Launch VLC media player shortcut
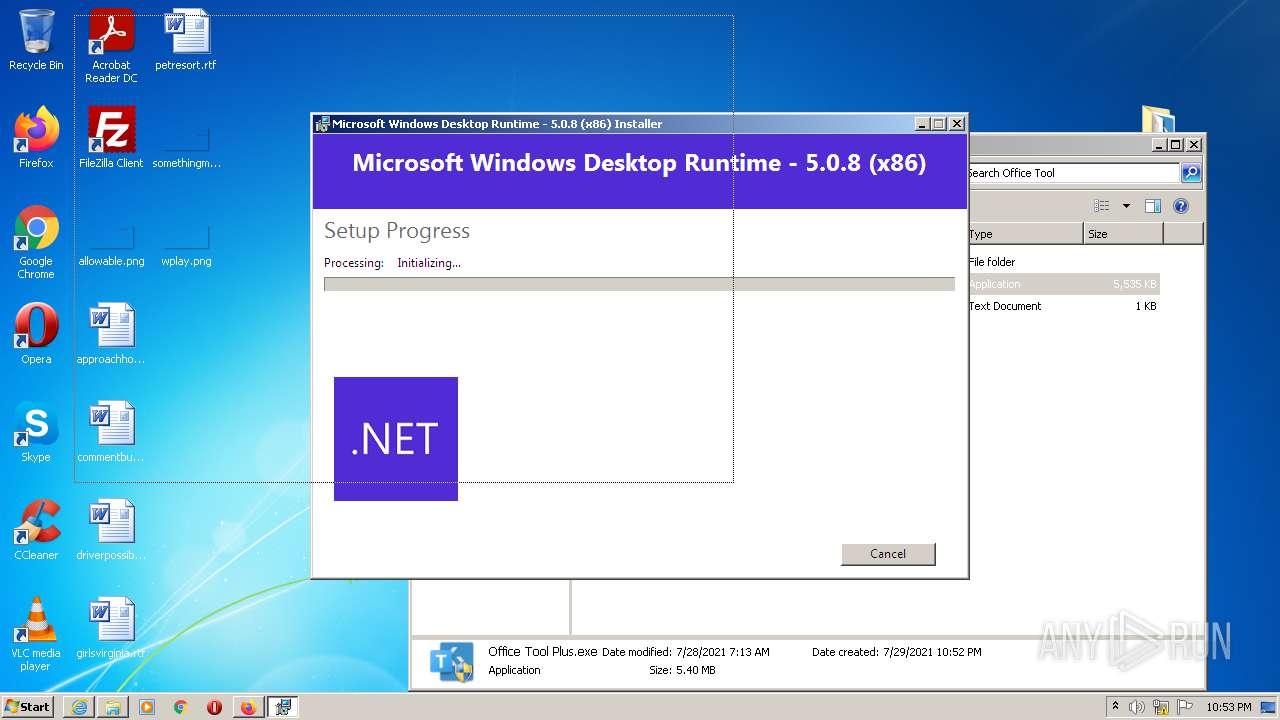 pos(36,634)
